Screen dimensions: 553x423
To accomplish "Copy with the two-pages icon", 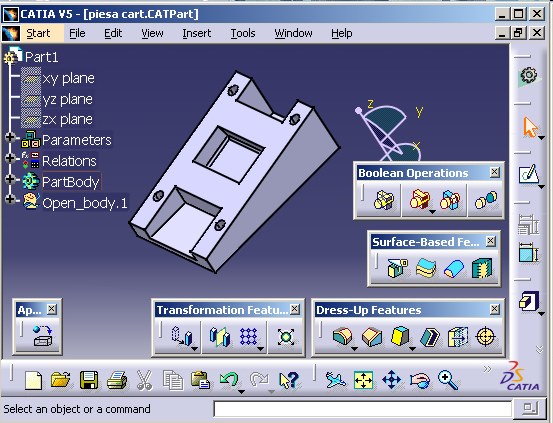I will coord(173,380).
